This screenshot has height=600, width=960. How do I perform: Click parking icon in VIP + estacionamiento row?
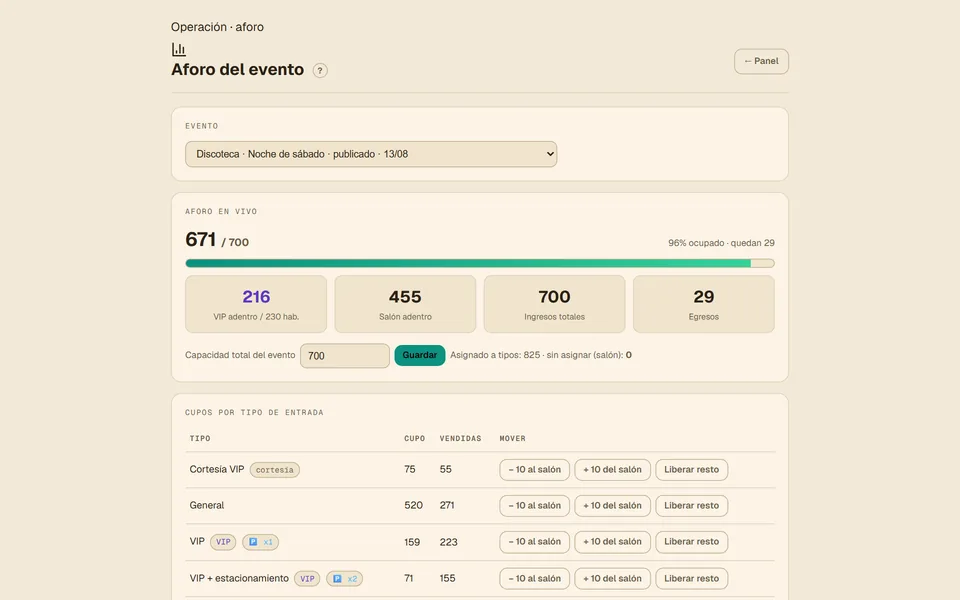pos(337,579)
